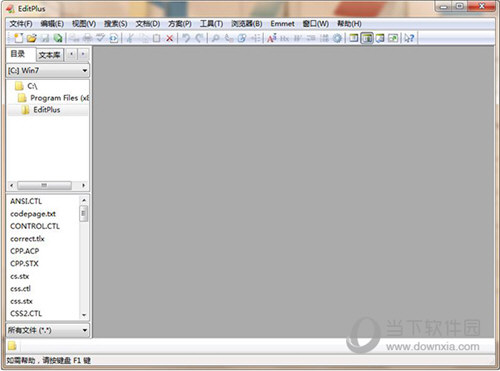Click the folder tree horizontal scrollbar thumb

point(44,185)
